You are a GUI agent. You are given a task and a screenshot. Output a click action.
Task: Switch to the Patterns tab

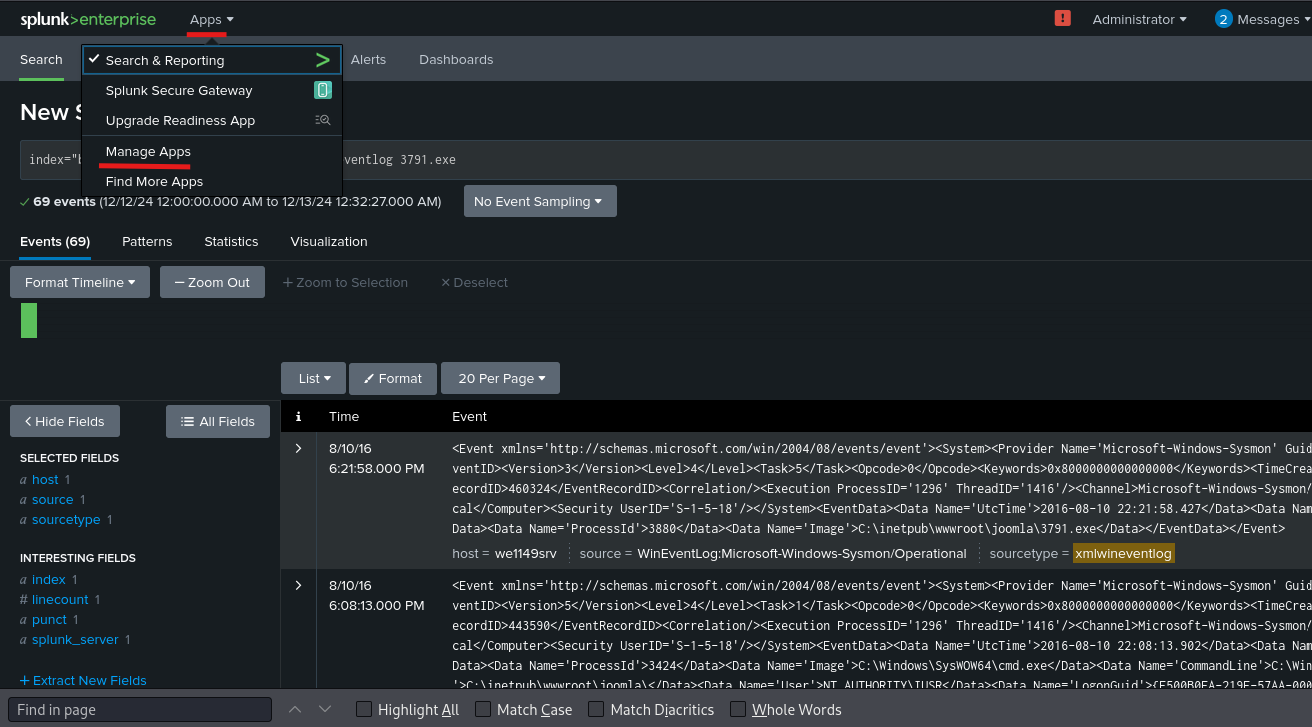click(x=147, y=241)
